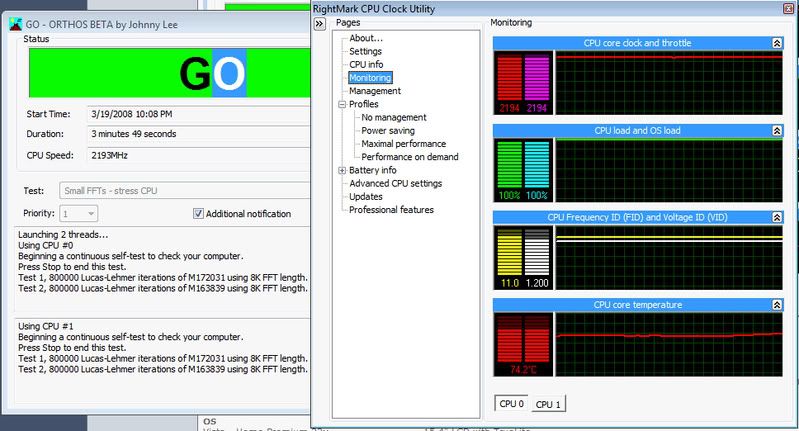Open Advanced CPU settings page
The width and height of the screenshot is (799, 431).
pyautogui.click(x=395, y=184)
